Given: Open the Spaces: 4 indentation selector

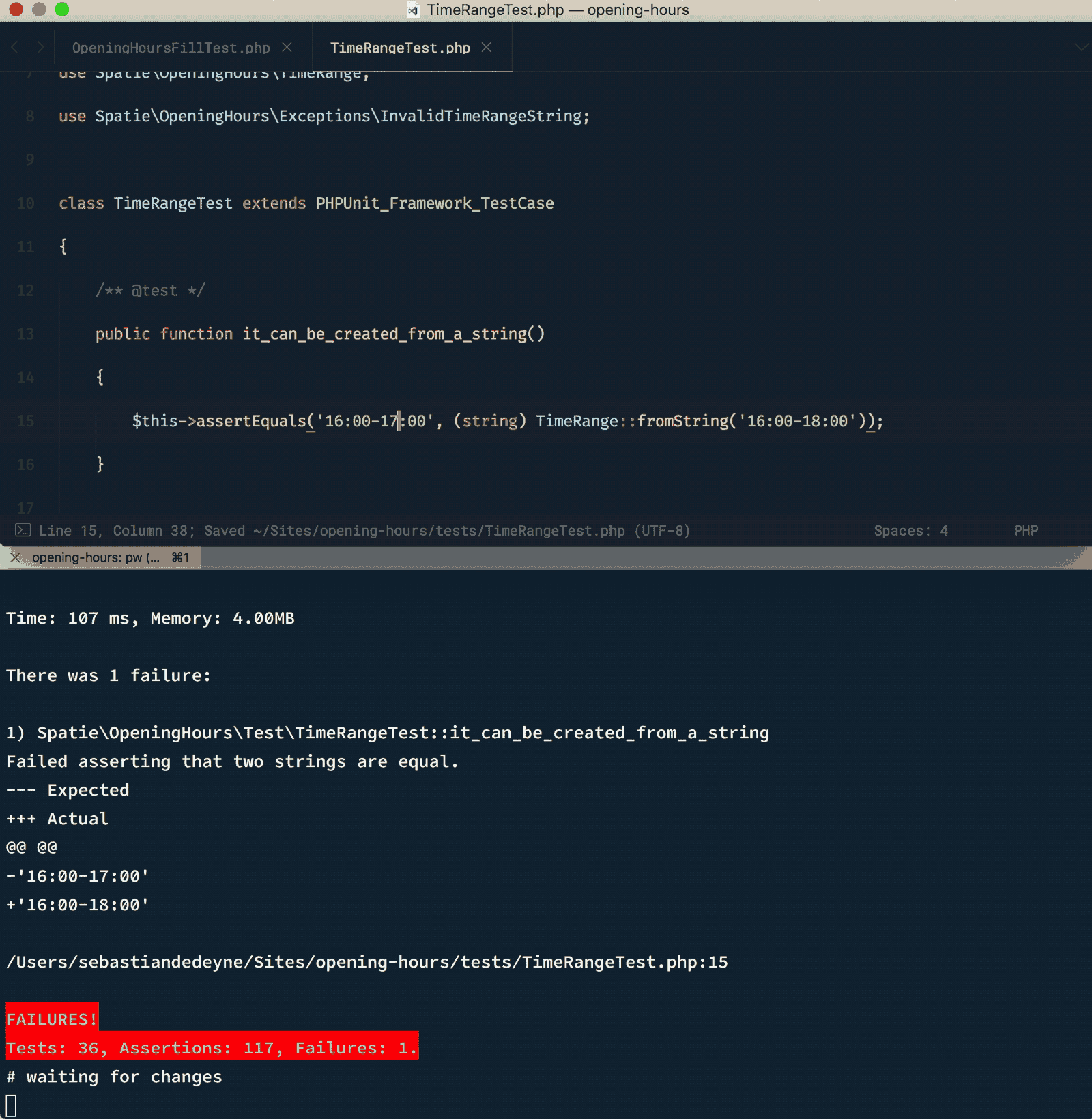Looking at the screenshot, I should tap(910, 531).
